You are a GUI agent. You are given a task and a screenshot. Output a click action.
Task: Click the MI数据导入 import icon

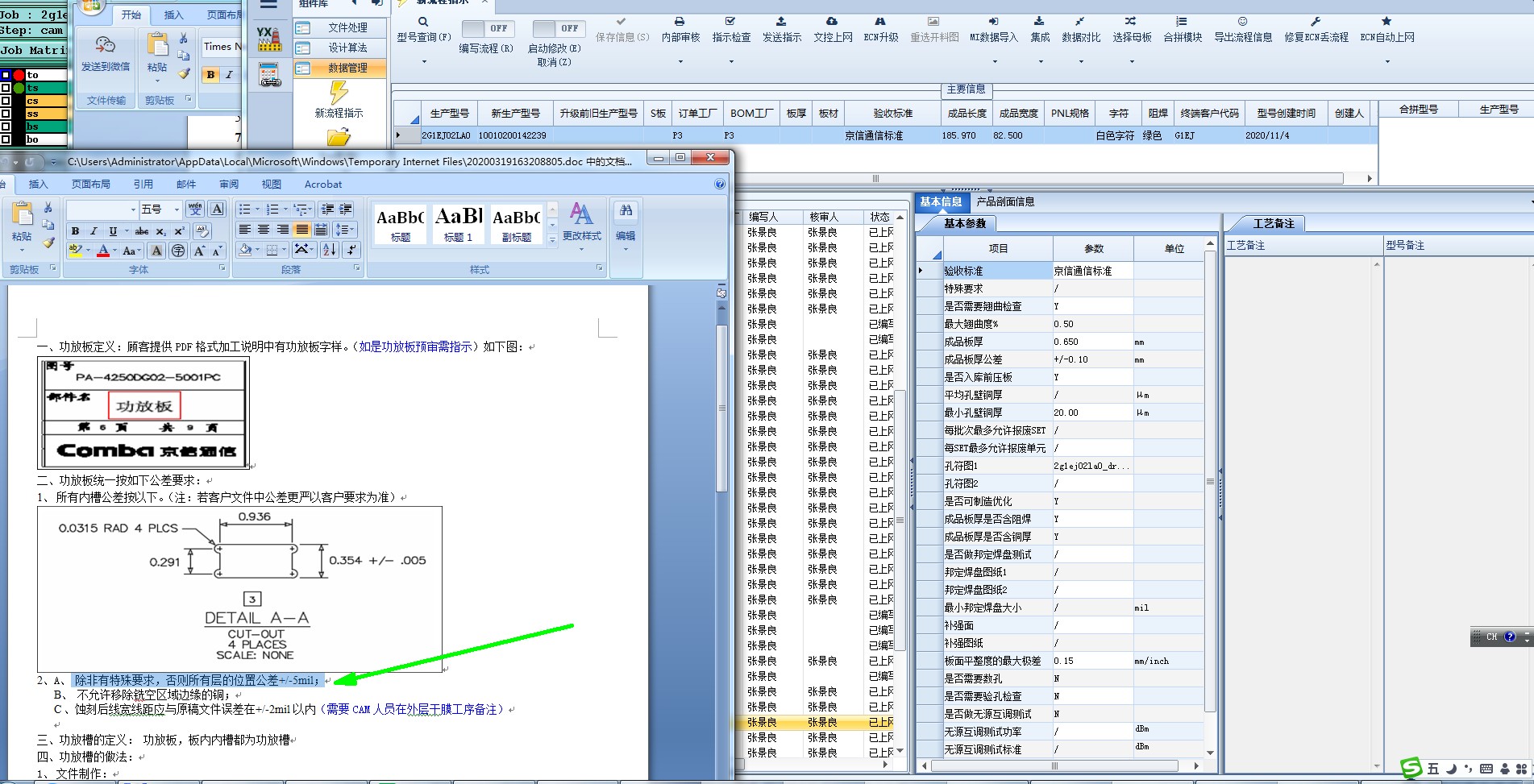coord(993,22)
